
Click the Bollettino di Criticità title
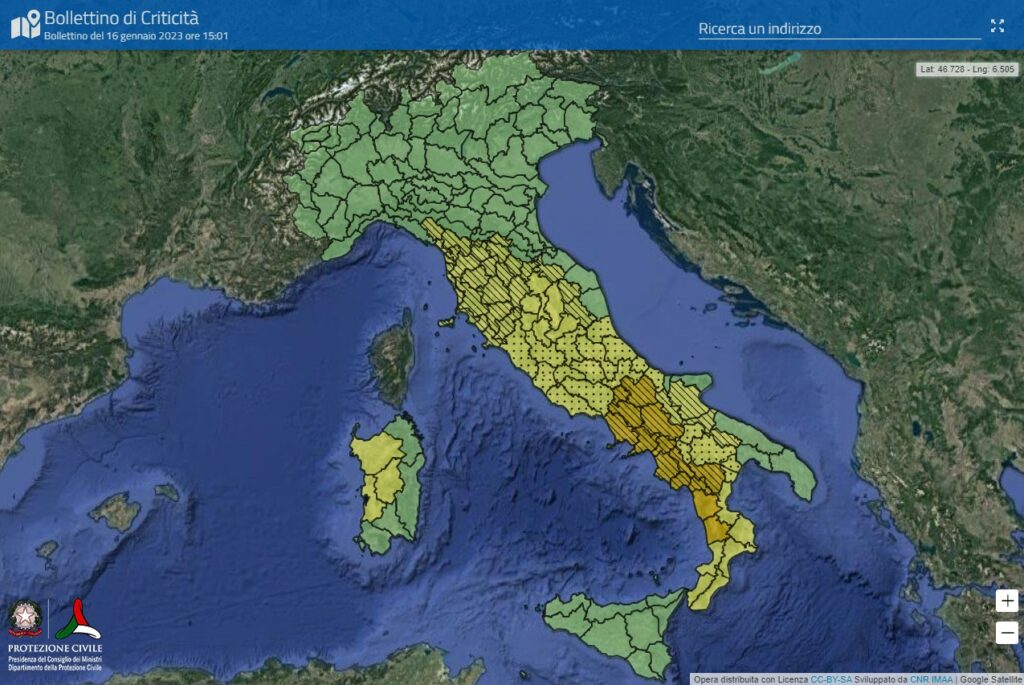coord(121,18)
